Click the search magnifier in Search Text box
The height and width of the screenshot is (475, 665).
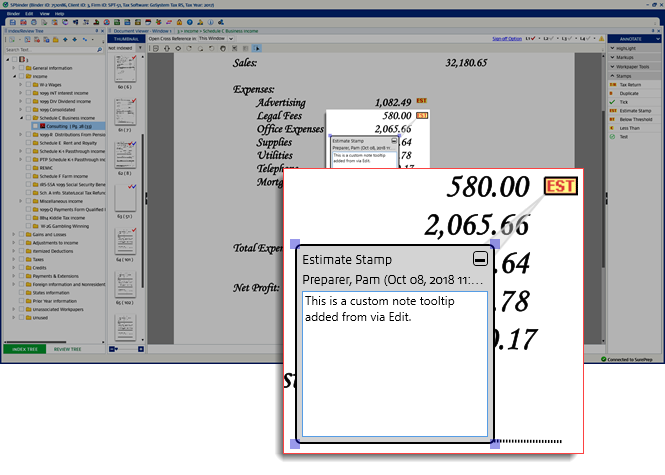click(99, 50)
